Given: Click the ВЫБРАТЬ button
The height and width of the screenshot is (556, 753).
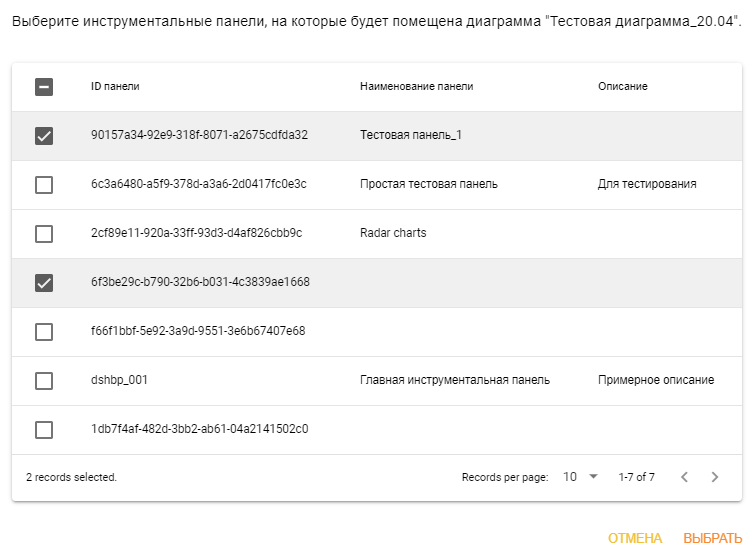Looking at the screenshot, I should 713,538.
